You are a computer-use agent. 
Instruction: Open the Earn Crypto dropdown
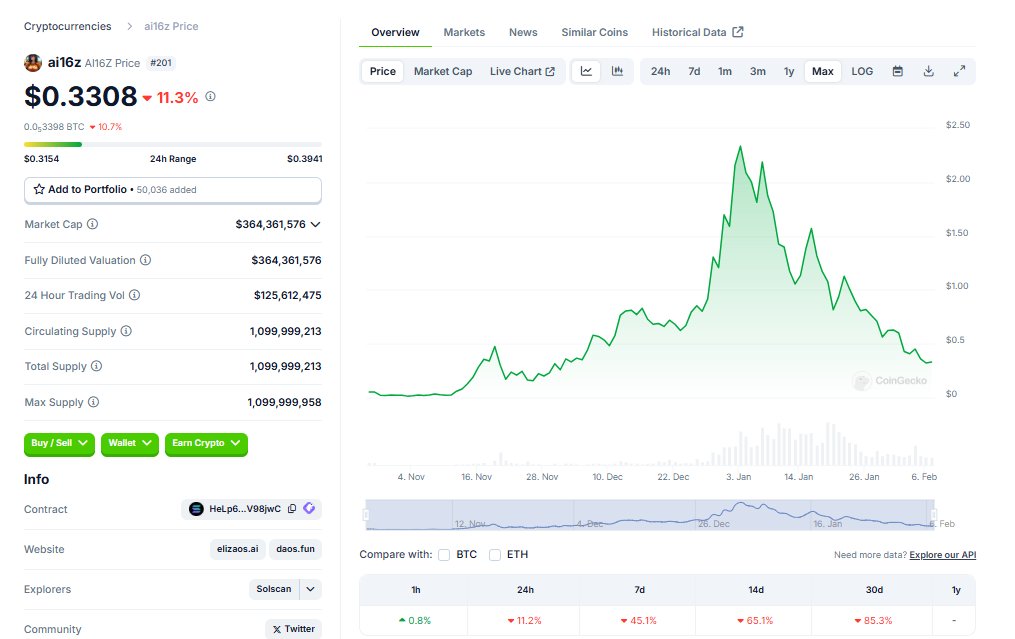pos(206,443)
